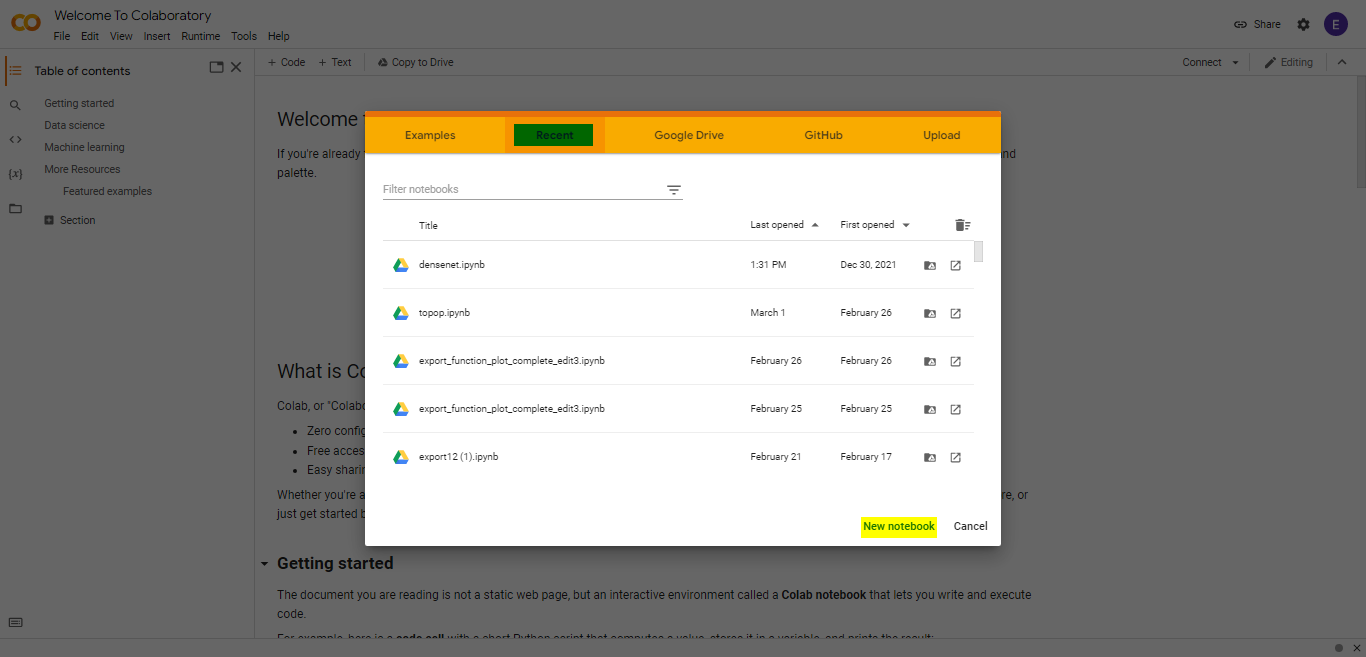Create a New notebook
Screen dimensions: 1366x657
click(x=898, y=526)
